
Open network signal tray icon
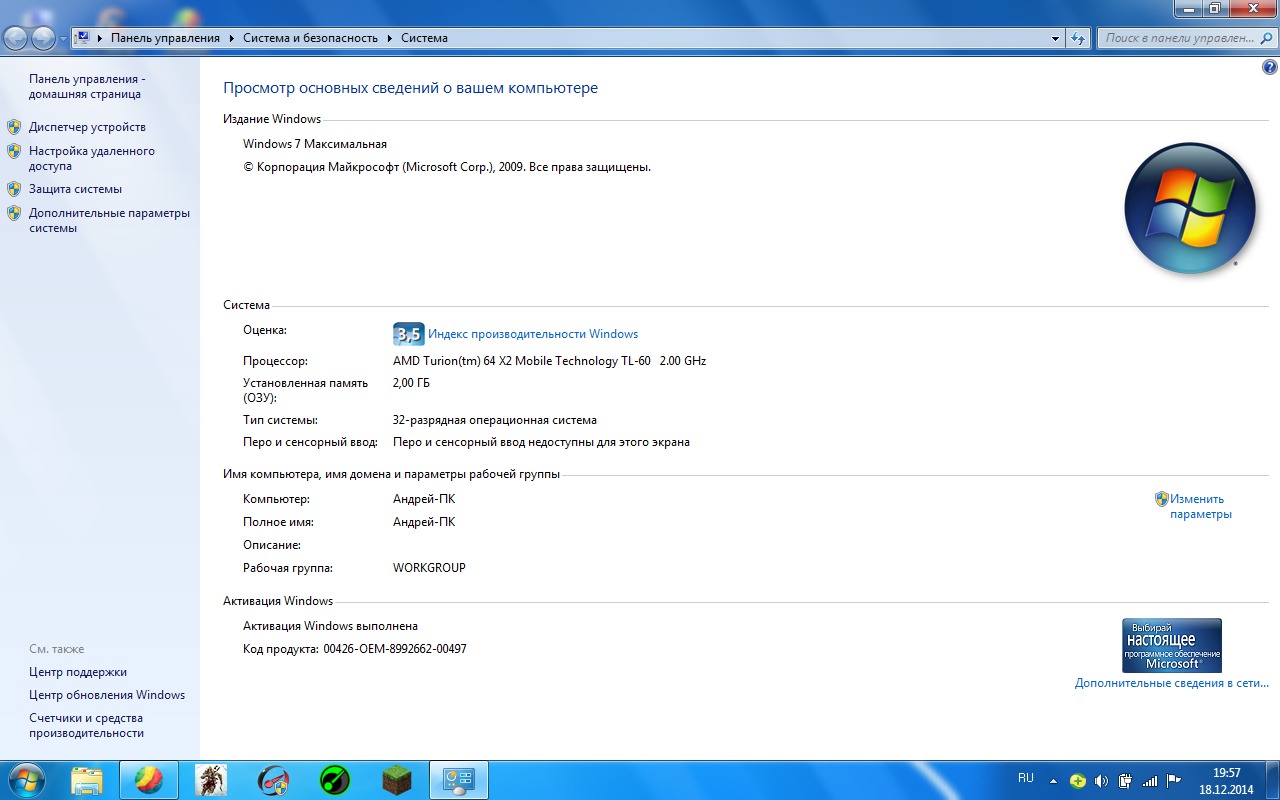[1150, 780]
